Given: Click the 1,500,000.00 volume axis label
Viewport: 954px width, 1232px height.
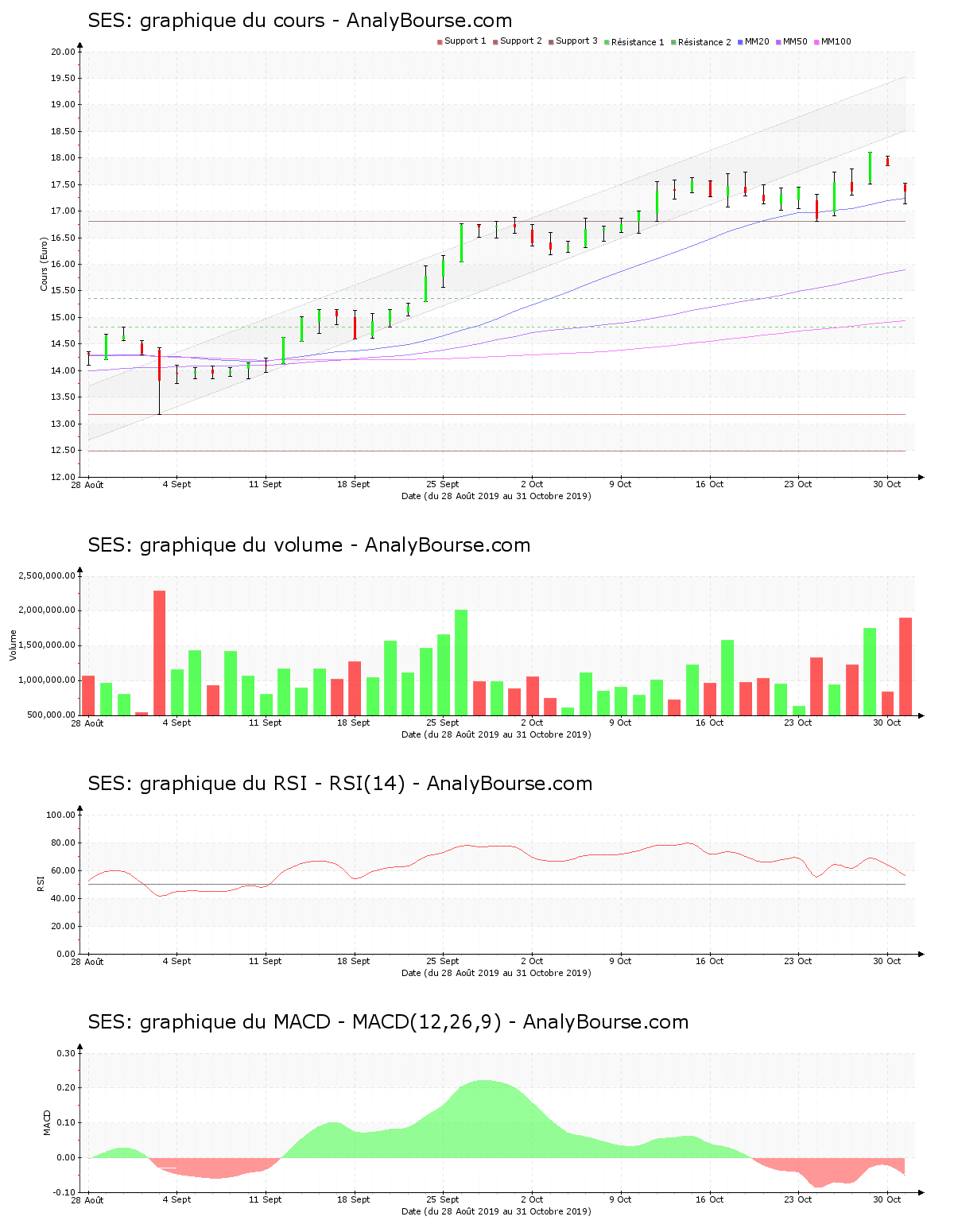Looking at the screenshot, I should (x=47, y=645).
